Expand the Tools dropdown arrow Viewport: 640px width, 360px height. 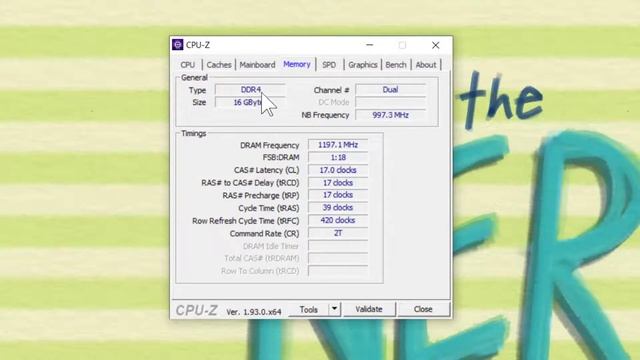coord(334,309)
